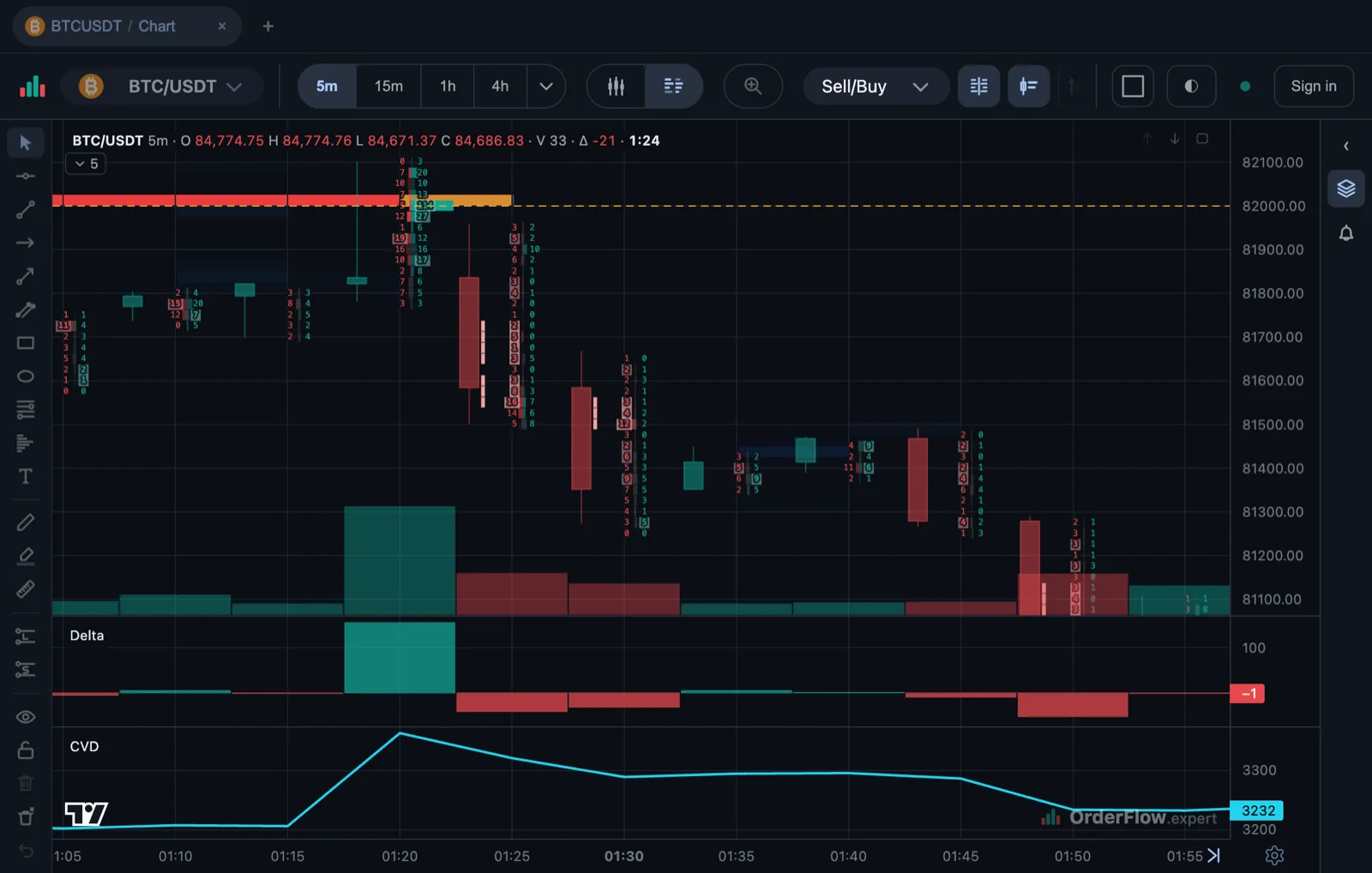Collapse the right sidebar chevron
The image size is (1372, 873).
pyautogui.click(x=1346, y=146)
